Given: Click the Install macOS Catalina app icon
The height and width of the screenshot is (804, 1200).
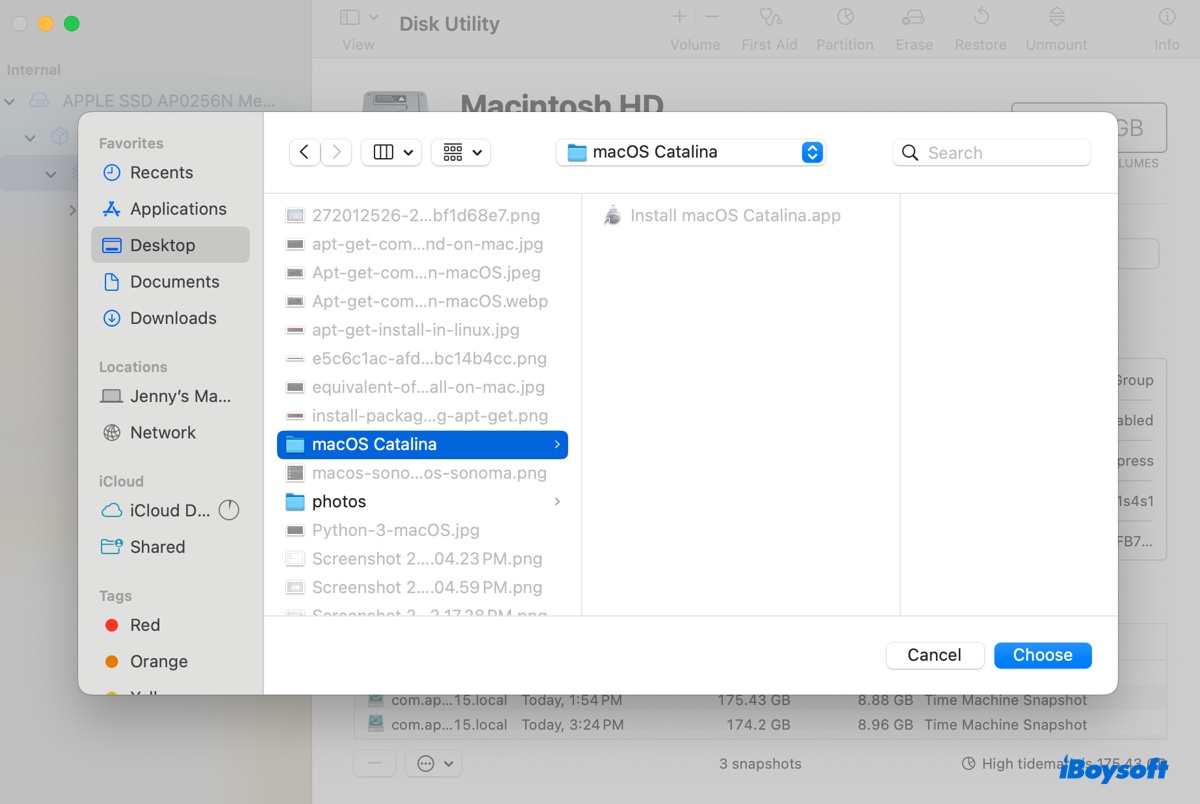Looking at the screenshot, I should 613,215.
